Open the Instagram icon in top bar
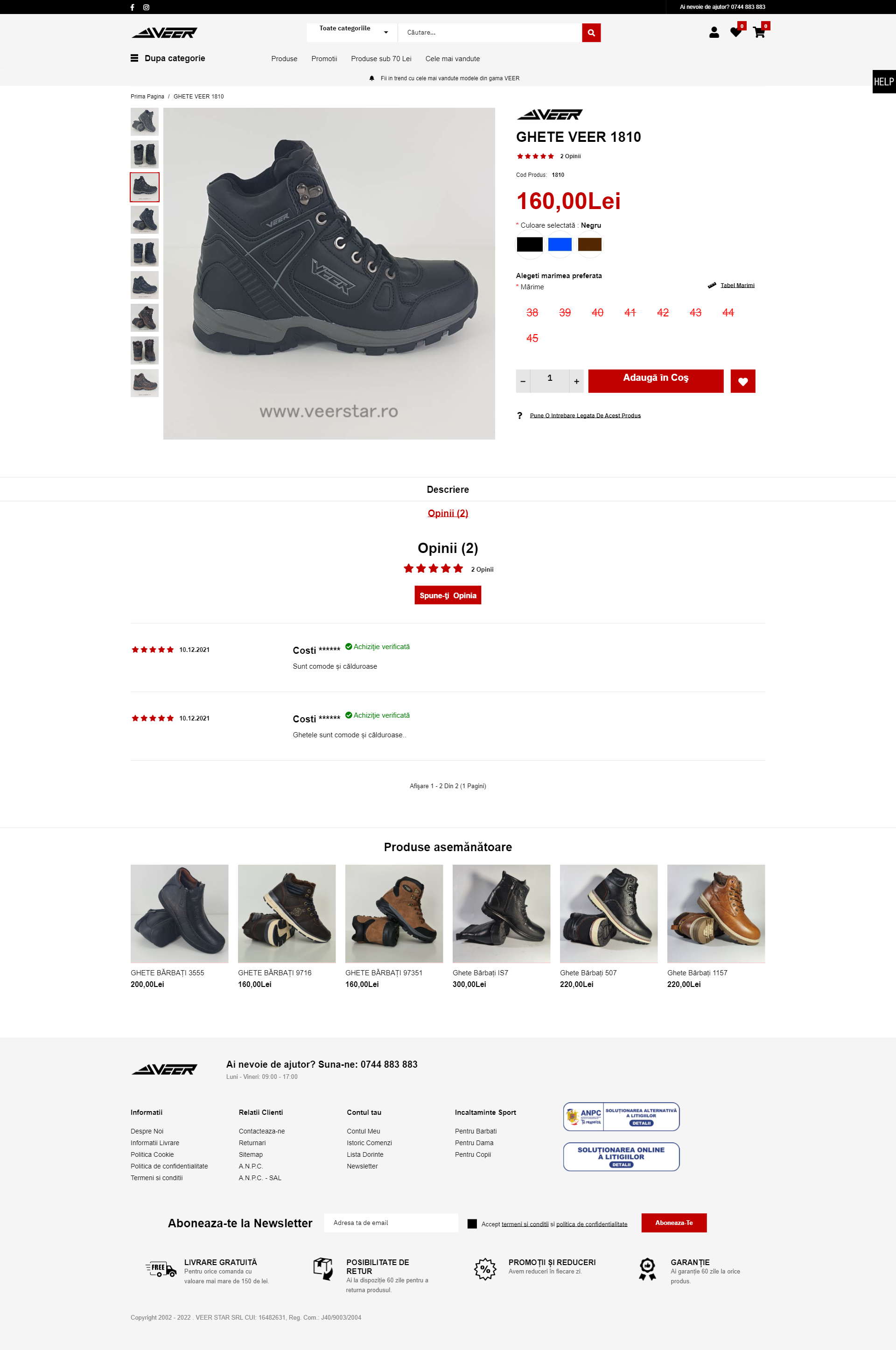This screenshot has width=896, height=1350. (146, 7)
